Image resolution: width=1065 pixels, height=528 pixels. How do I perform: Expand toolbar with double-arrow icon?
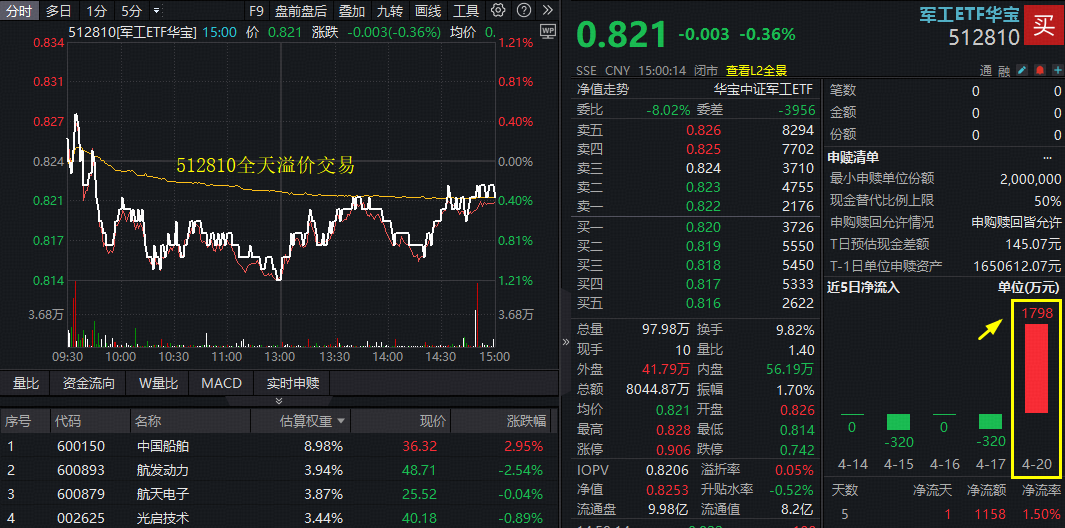pyautogui.click(x=546, y=11)
